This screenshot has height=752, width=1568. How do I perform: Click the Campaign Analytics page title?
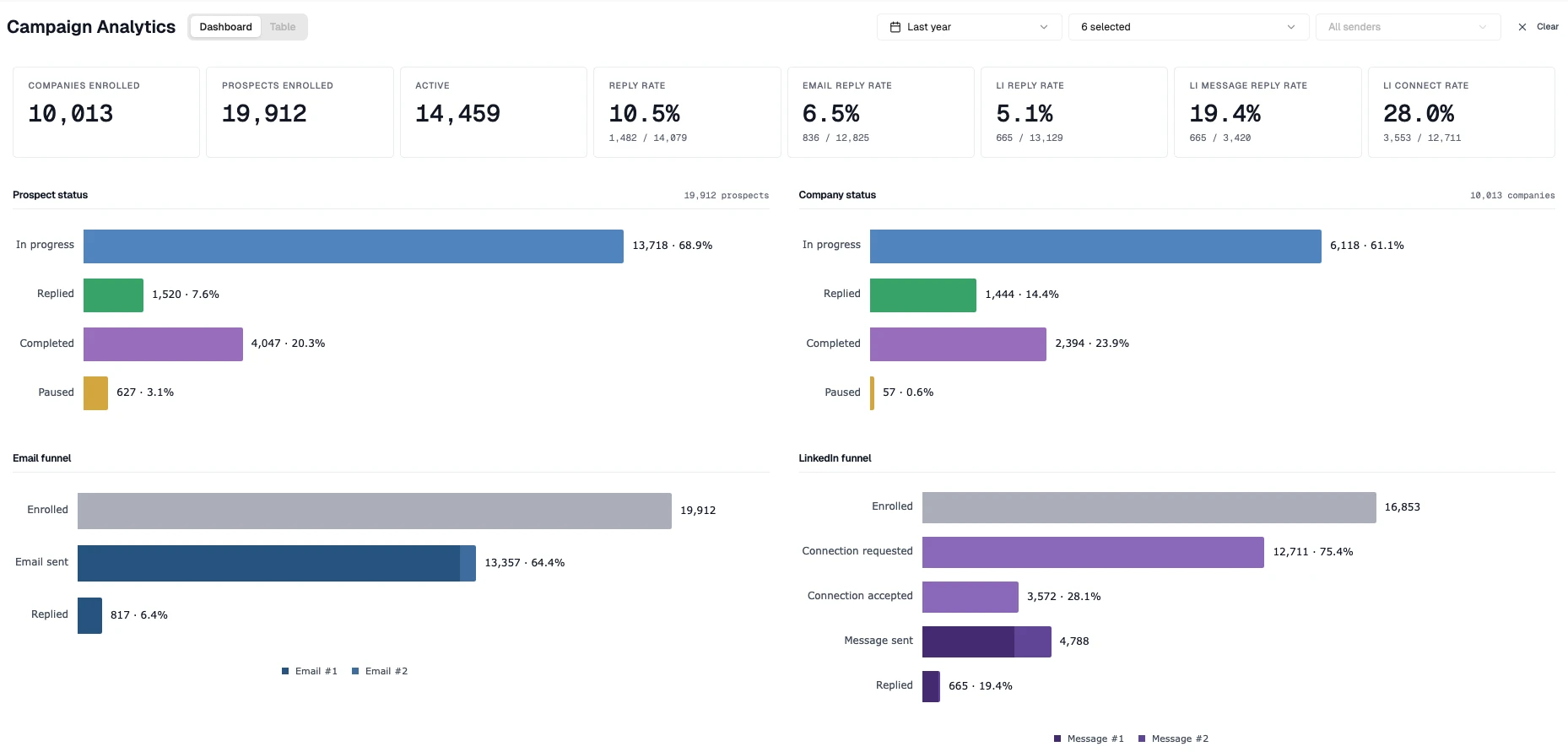(91, 27)
